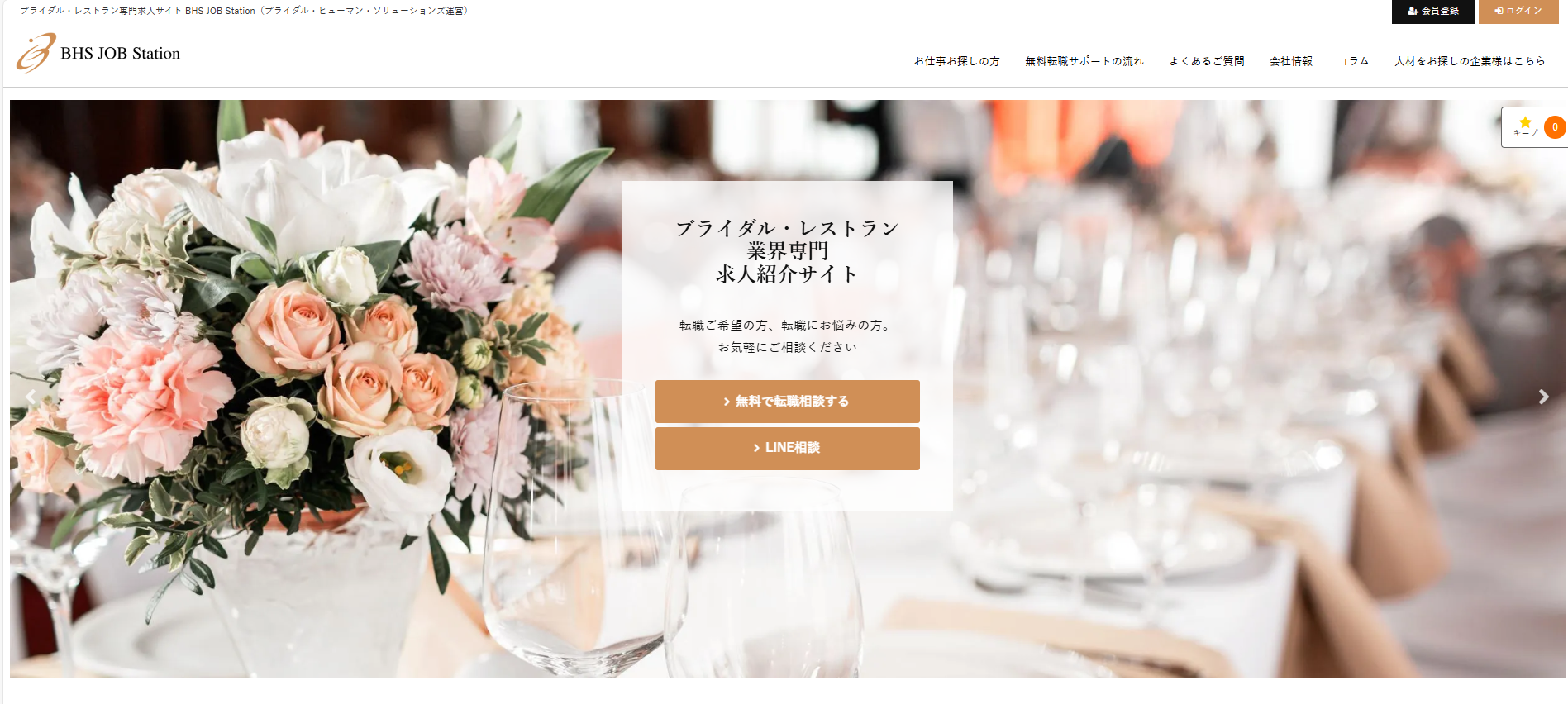1568x704 pixels.
Task: Click the BHS JOB Station logo icon
Action: (36, 53)
